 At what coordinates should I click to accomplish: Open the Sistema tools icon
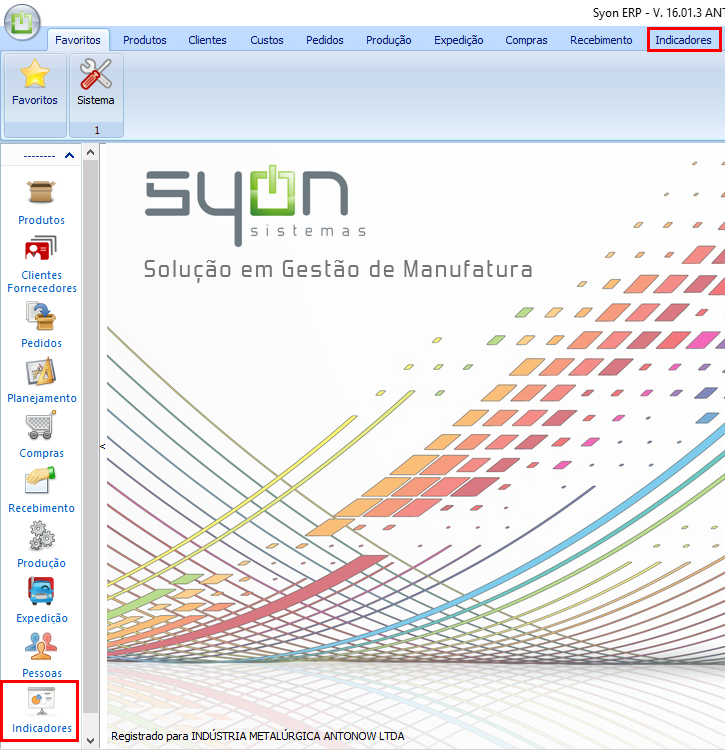click(96, 75)
